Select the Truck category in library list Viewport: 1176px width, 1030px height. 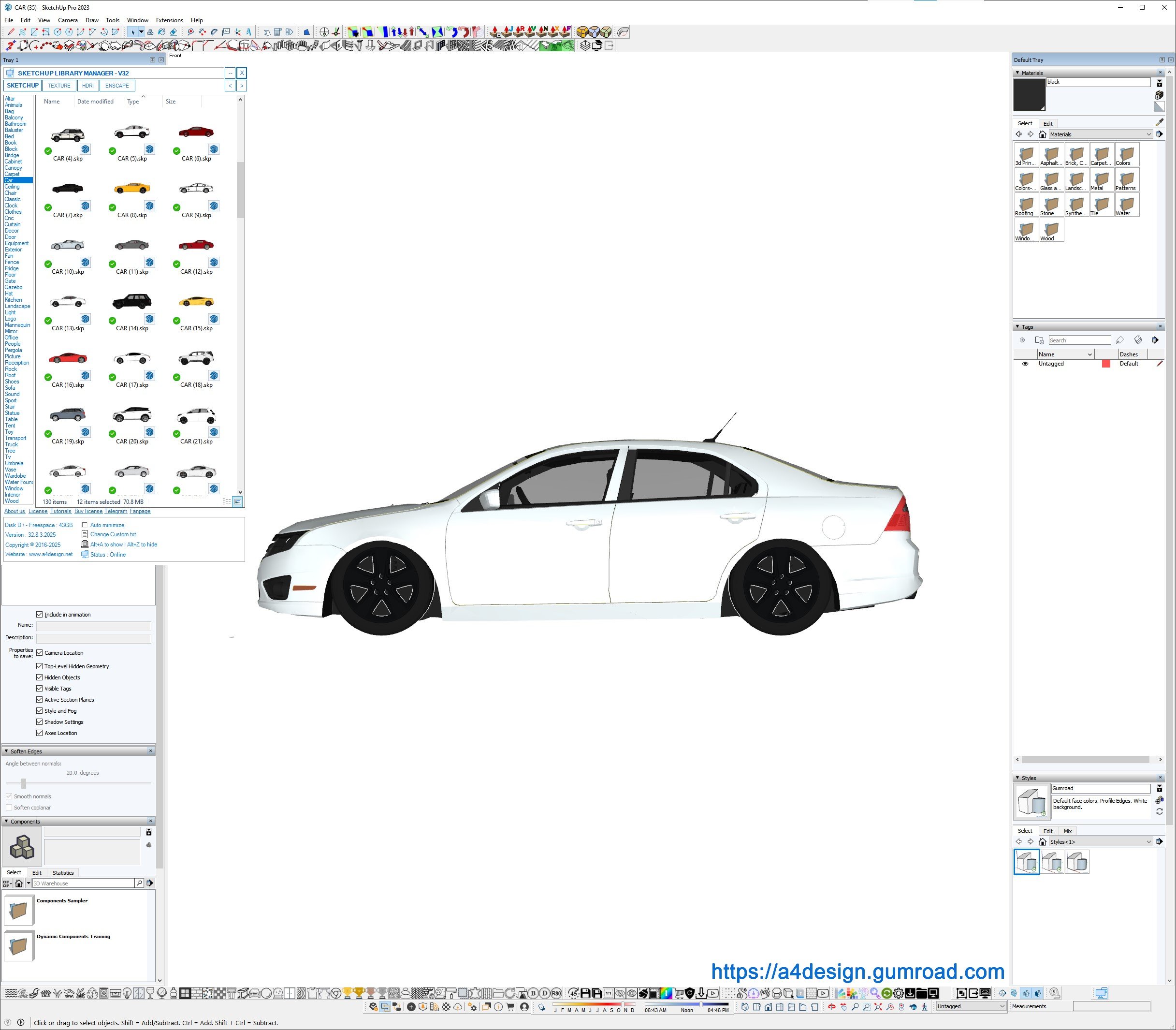coord(12,444)
